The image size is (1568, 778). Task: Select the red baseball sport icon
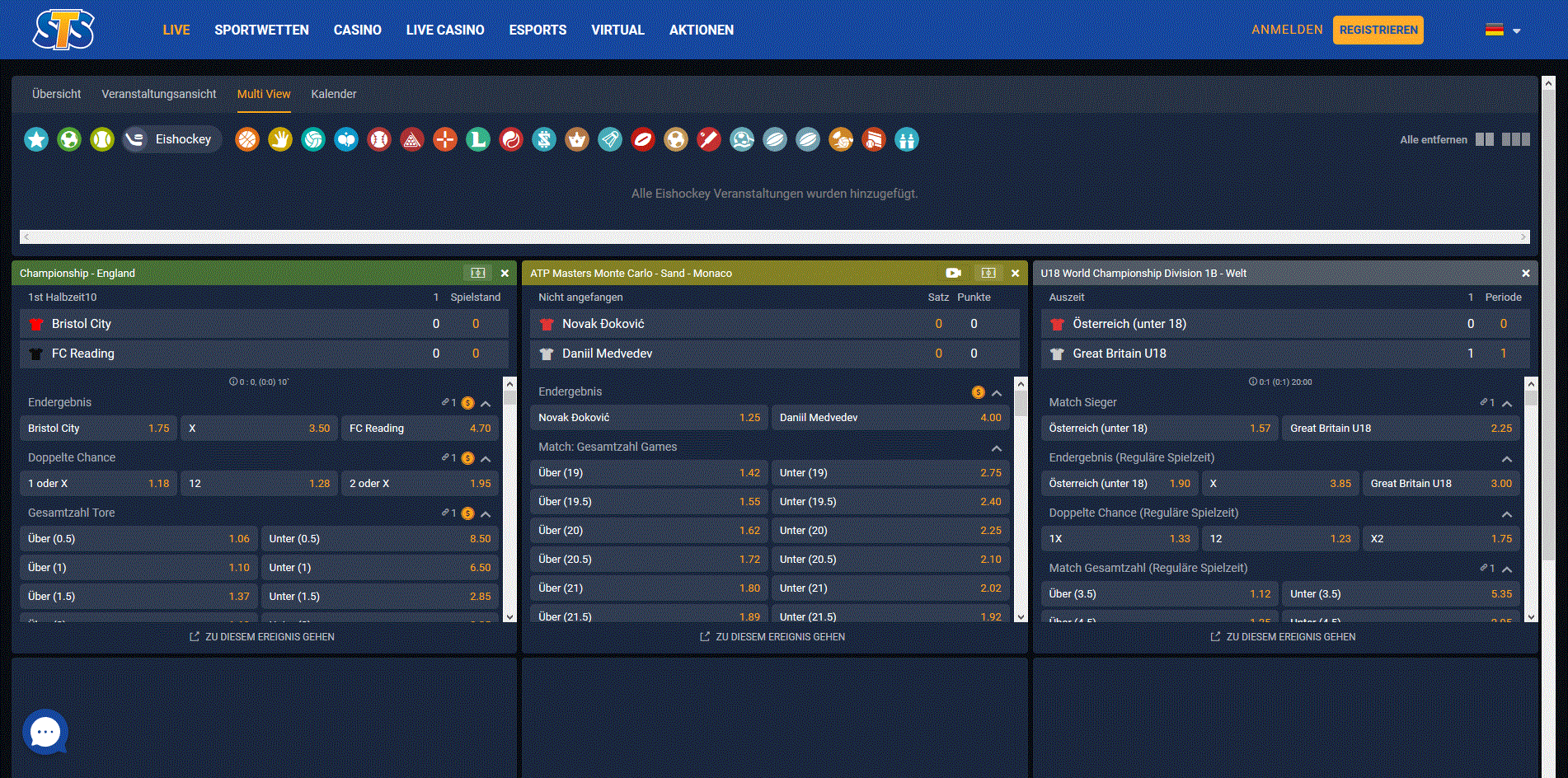[379, 139]
